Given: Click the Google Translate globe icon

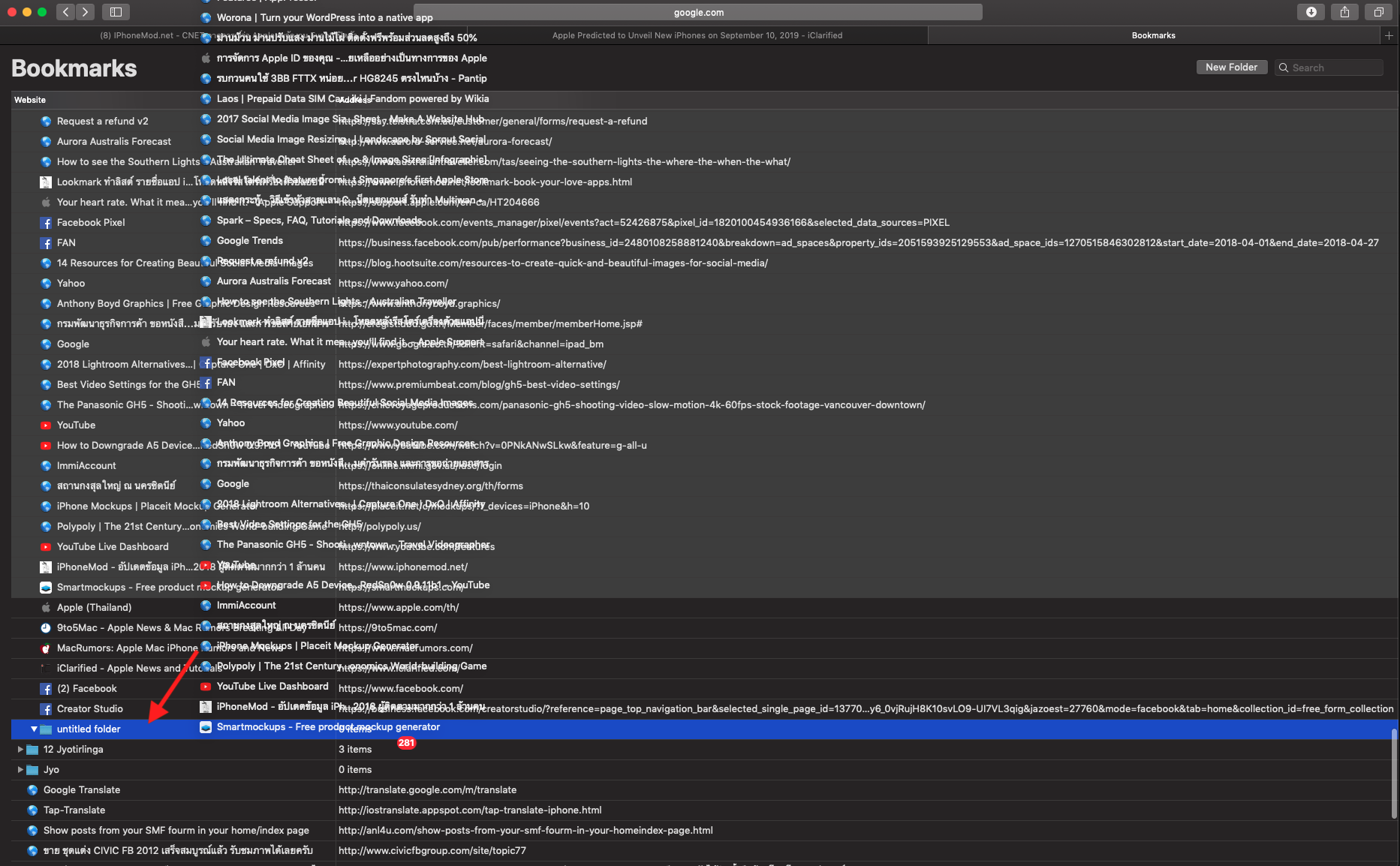Looking at the screenshot, I should 32,789.
